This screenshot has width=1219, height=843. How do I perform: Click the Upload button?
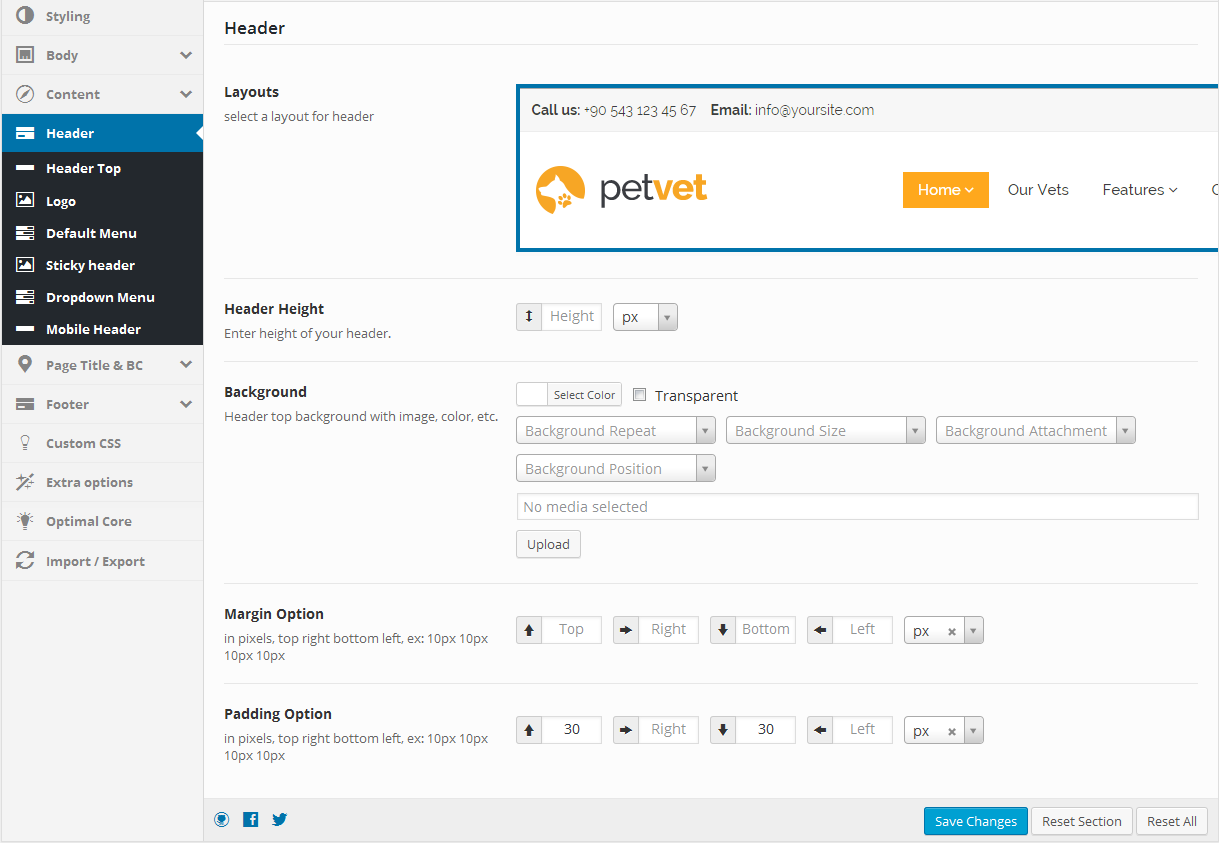(548, 544)
